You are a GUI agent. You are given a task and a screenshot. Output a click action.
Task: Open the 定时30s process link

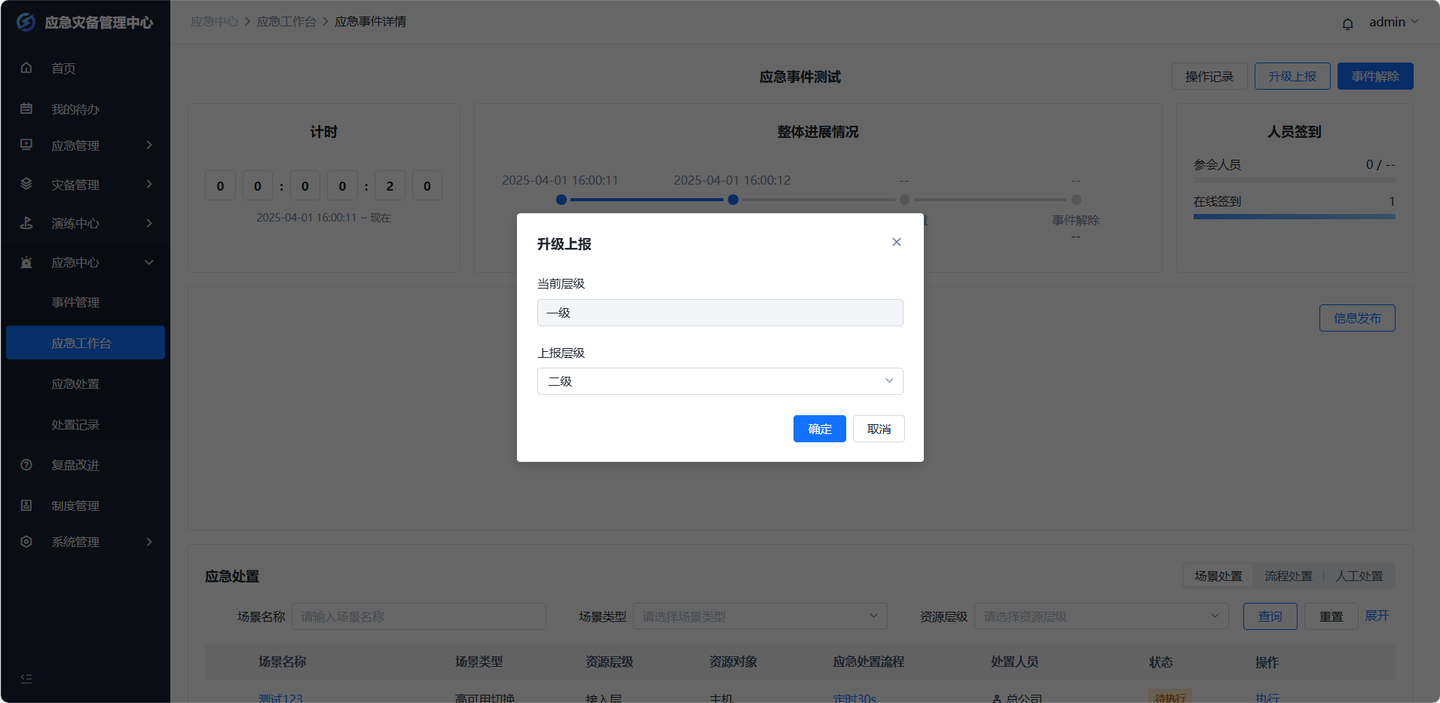(x=854, y=698)
